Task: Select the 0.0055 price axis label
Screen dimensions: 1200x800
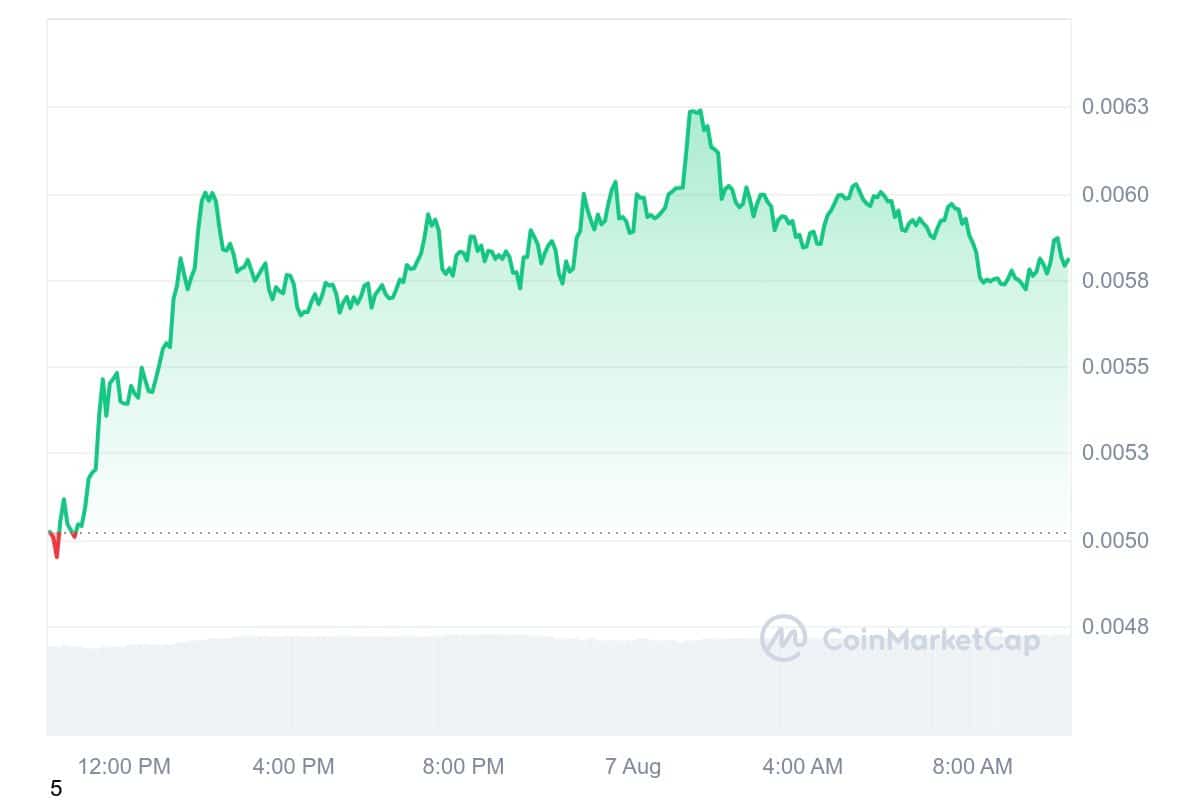Action: pos(1115,367)
